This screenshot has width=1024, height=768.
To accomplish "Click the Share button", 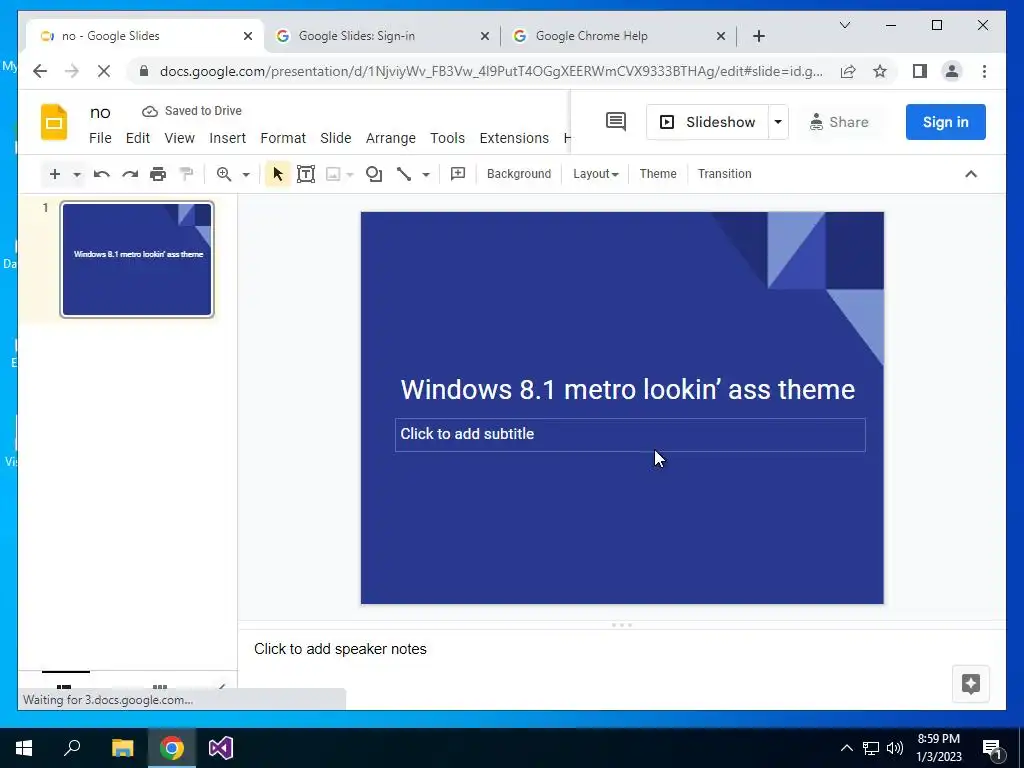I will tap(839, 122).
